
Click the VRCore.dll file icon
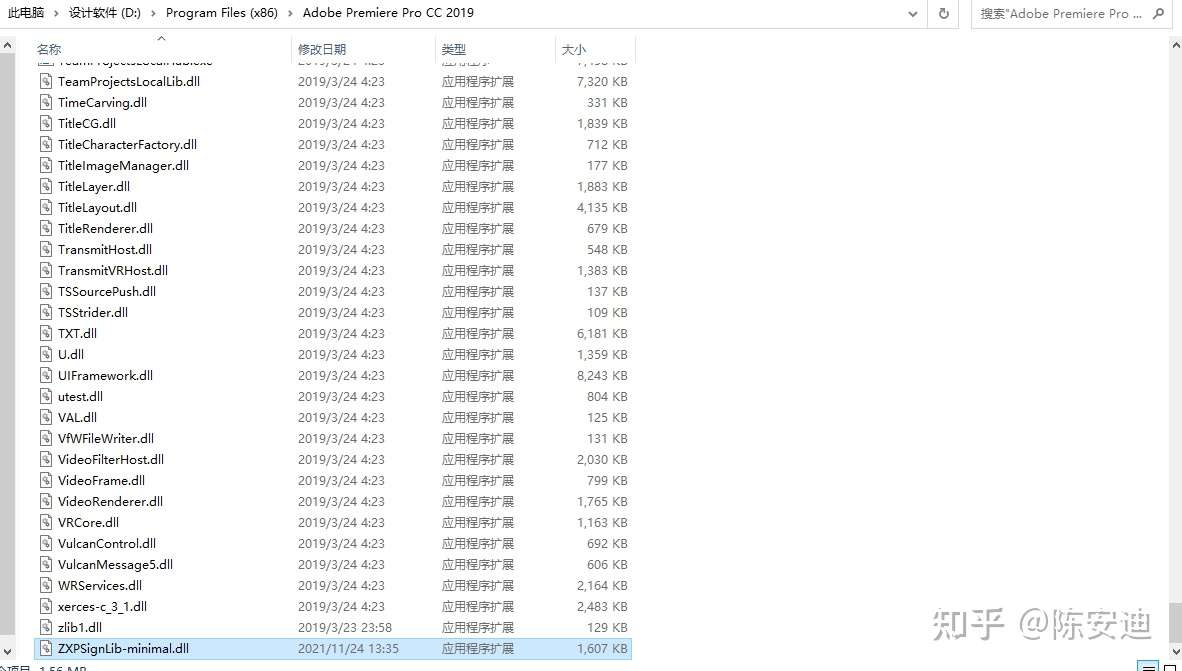click(47, 522)
